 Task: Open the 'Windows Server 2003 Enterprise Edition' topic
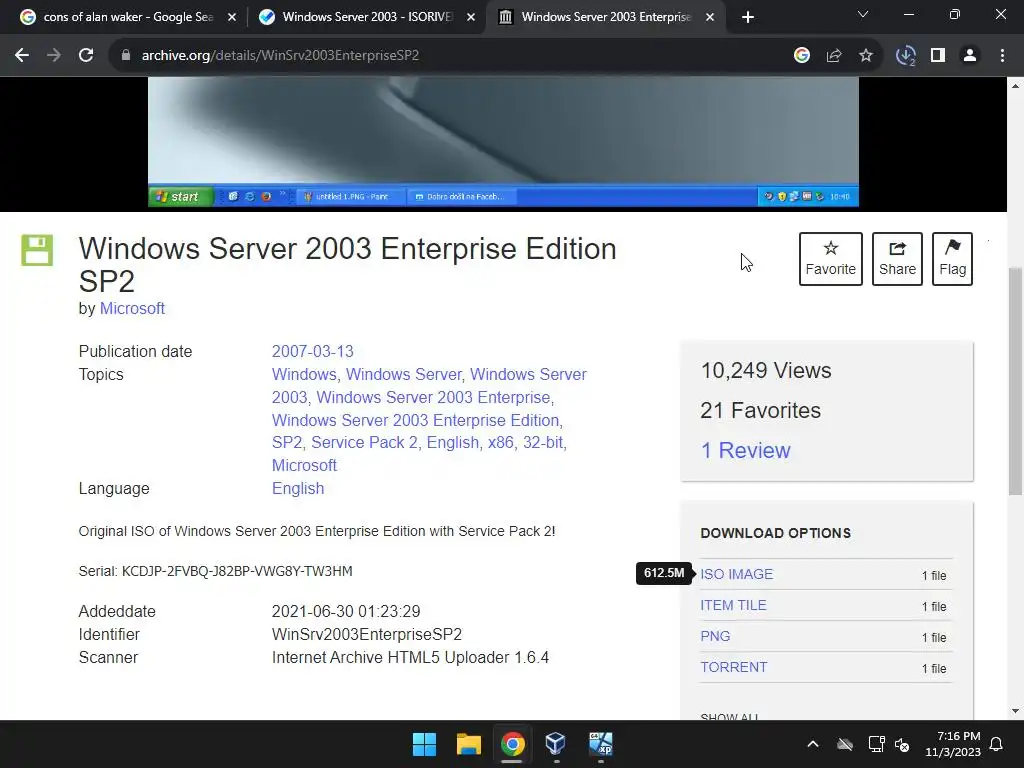point(416,420)
